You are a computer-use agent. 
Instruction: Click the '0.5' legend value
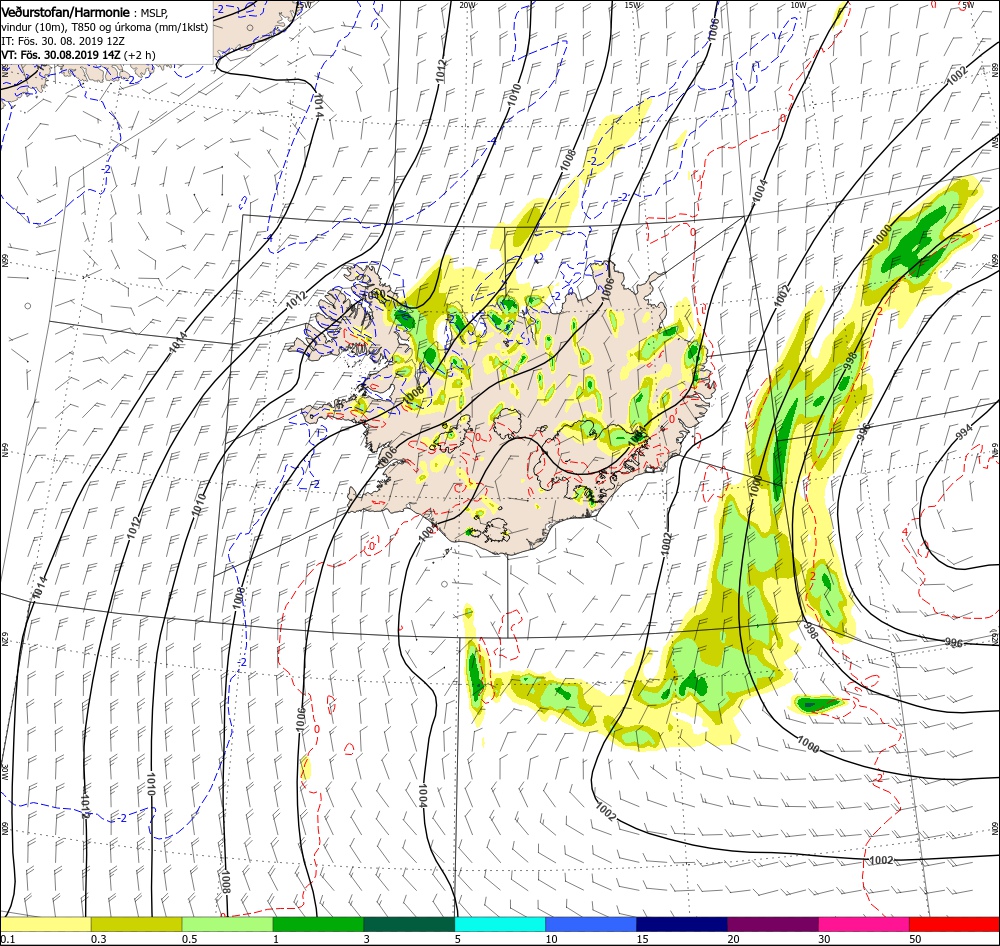pyautogui.click(x=190, y=939)
